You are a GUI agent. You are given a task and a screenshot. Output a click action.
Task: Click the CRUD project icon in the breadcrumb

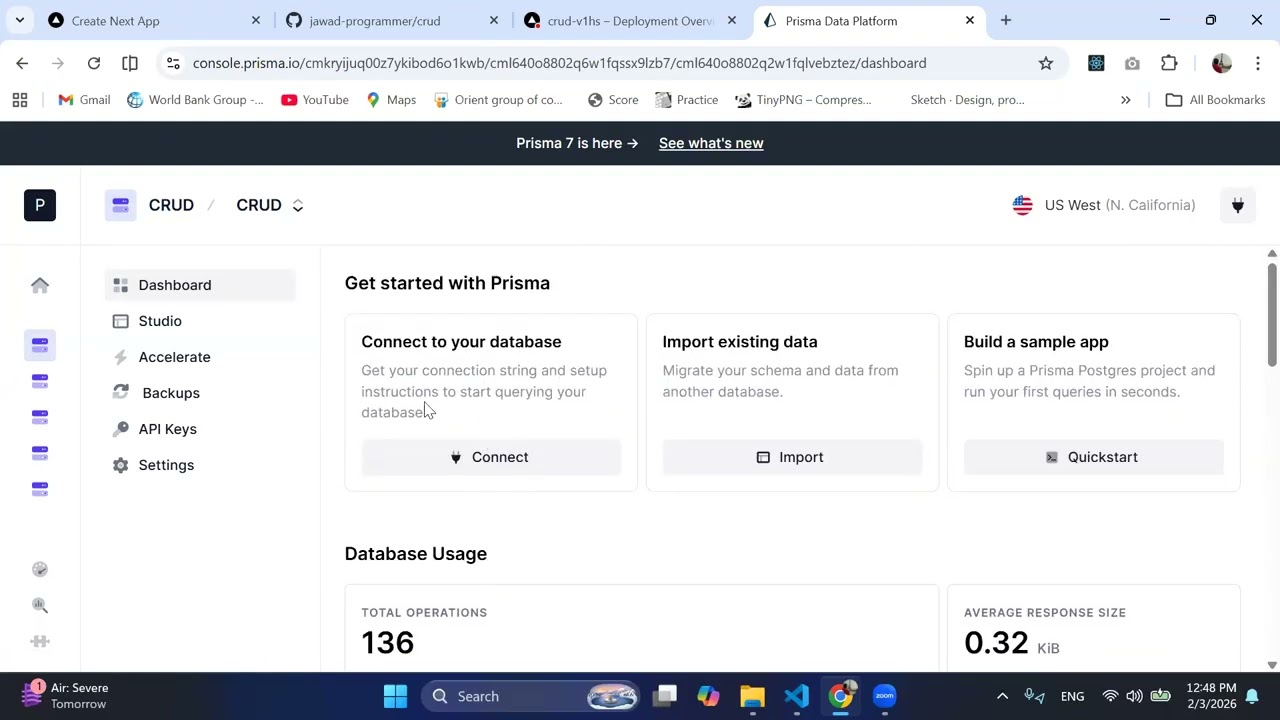[120, 205]
